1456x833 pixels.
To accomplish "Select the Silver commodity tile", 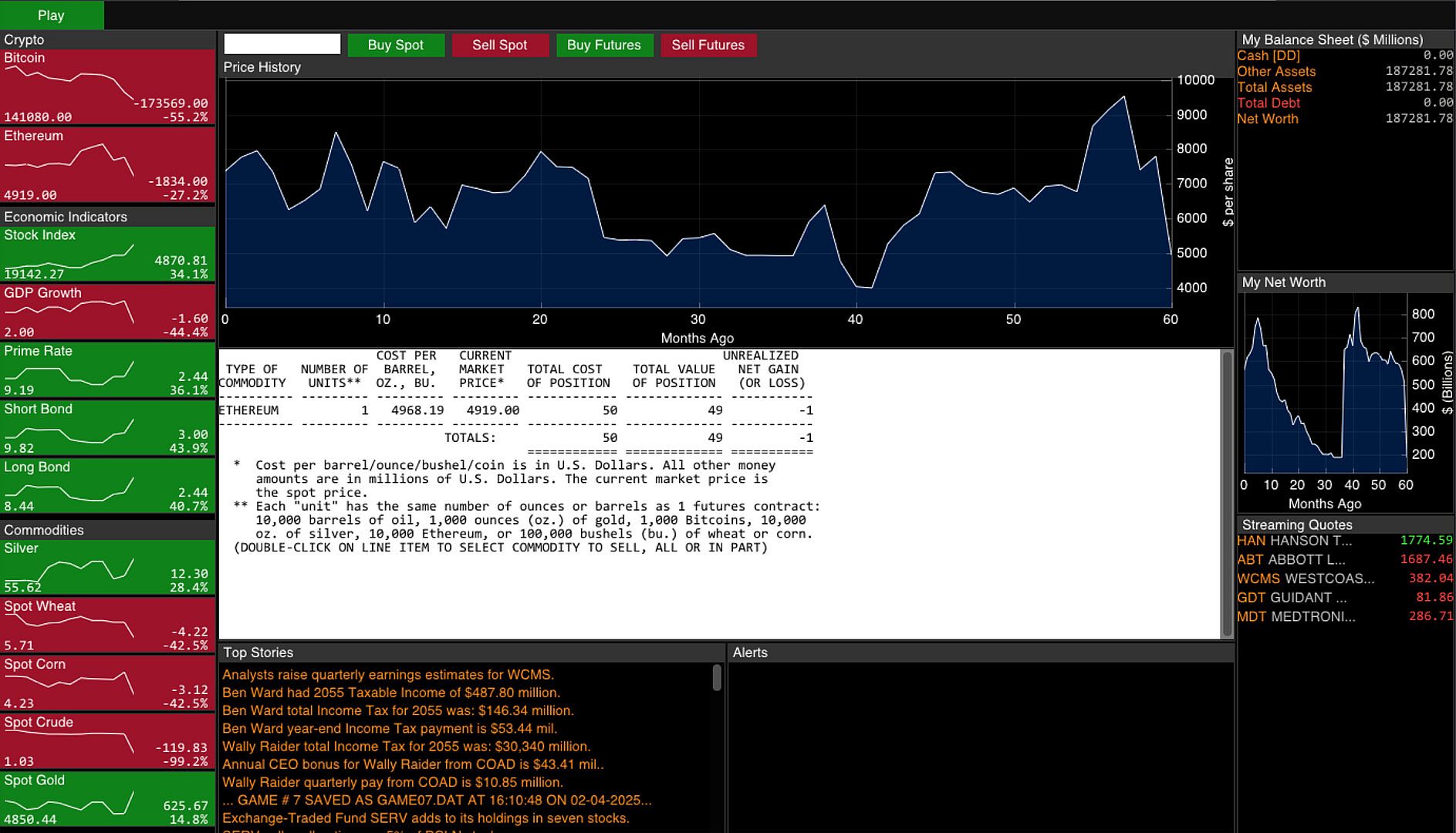I will click(x=107, y=568).
